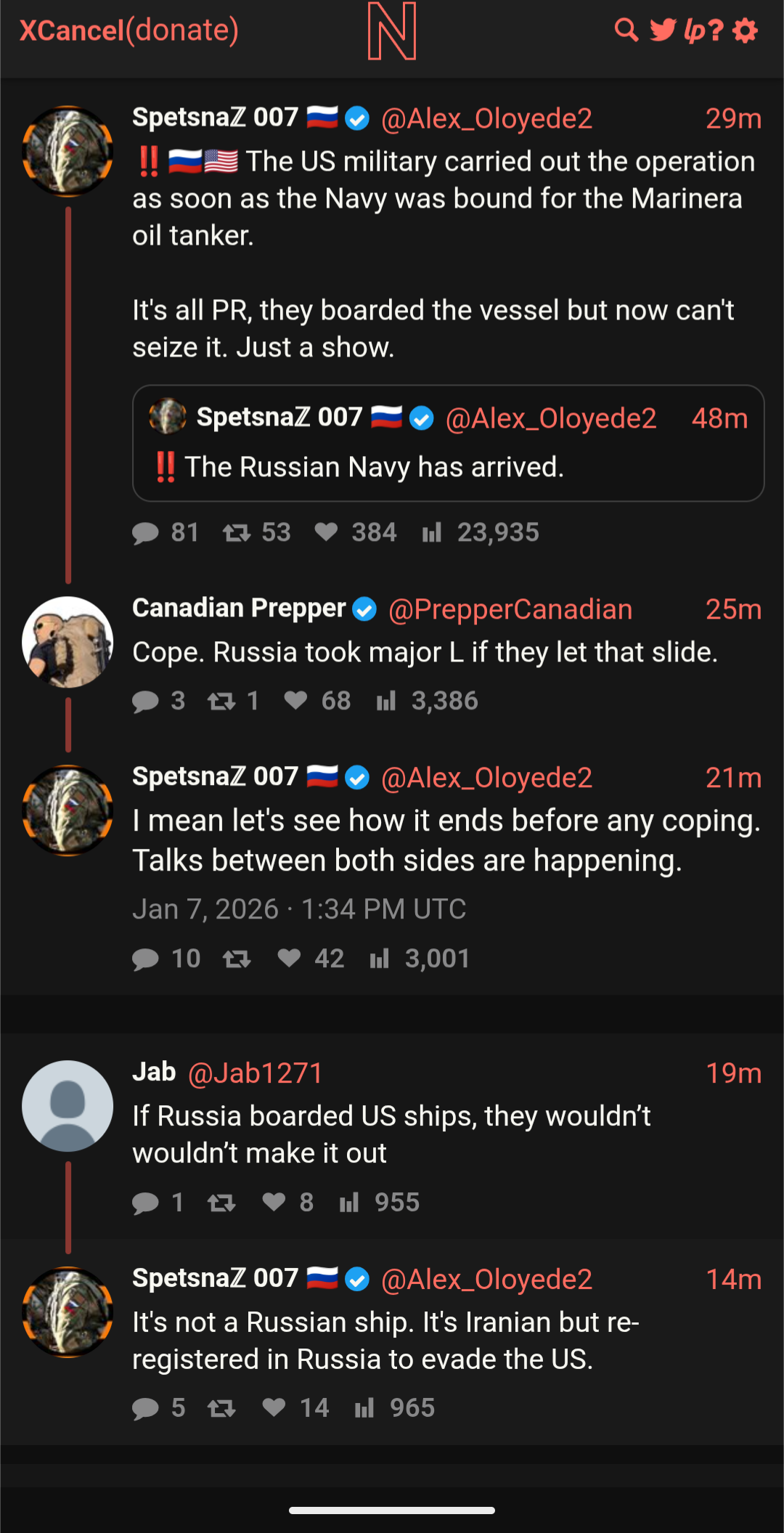Click reply bubble on Canadian Prepper's tweet

[145, 702]
